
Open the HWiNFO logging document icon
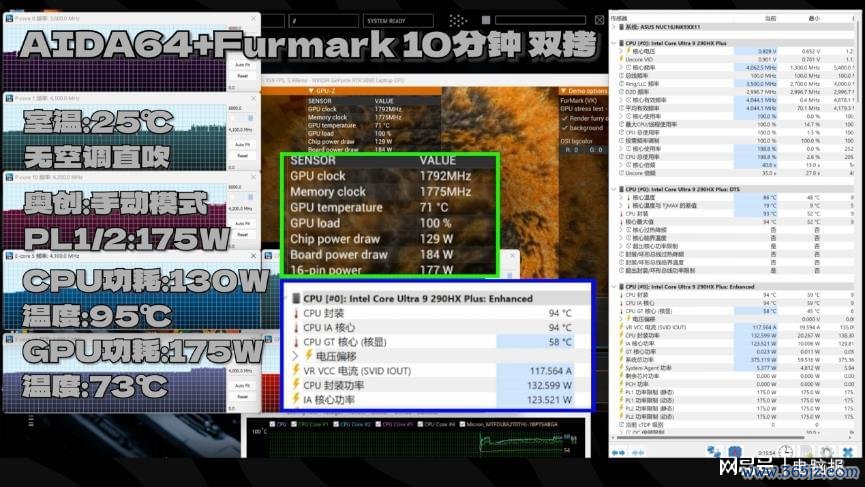(806, 452)
